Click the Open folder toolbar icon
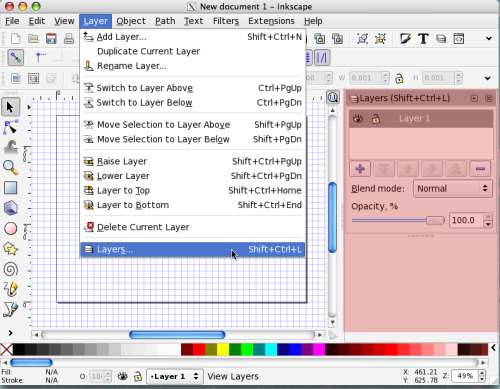The height and width of the screenshot is (389, 500). [33, 39]
